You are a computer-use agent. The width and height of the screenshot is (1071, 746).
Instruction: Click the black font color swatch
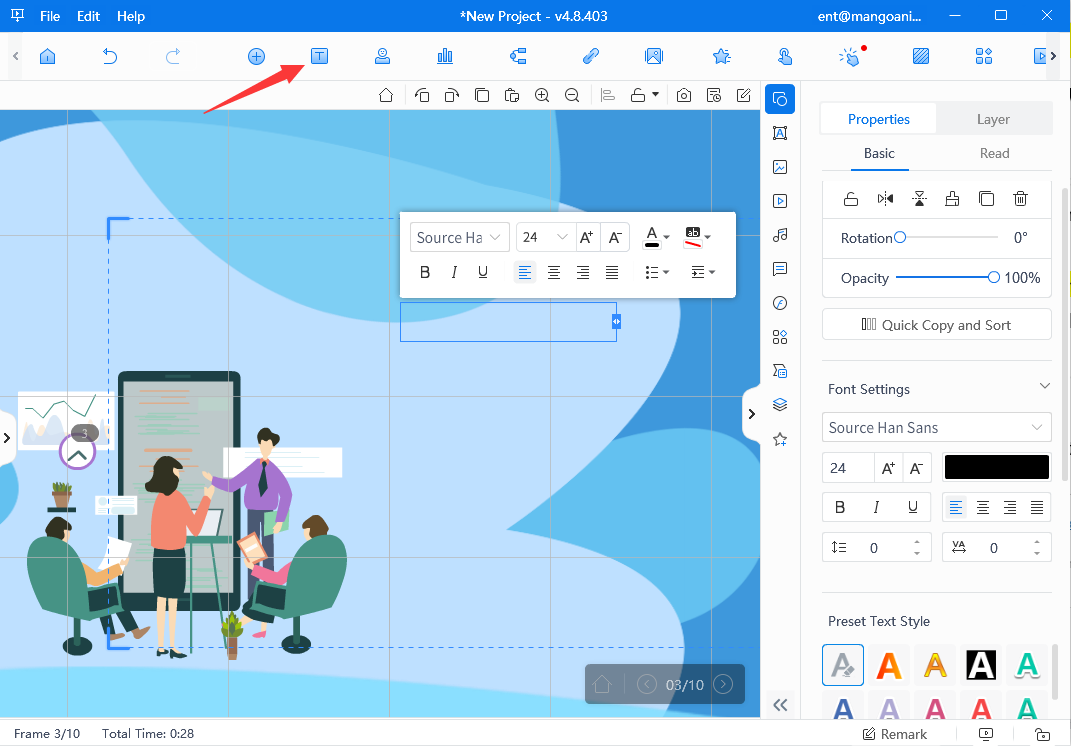[x=996, y=467]
